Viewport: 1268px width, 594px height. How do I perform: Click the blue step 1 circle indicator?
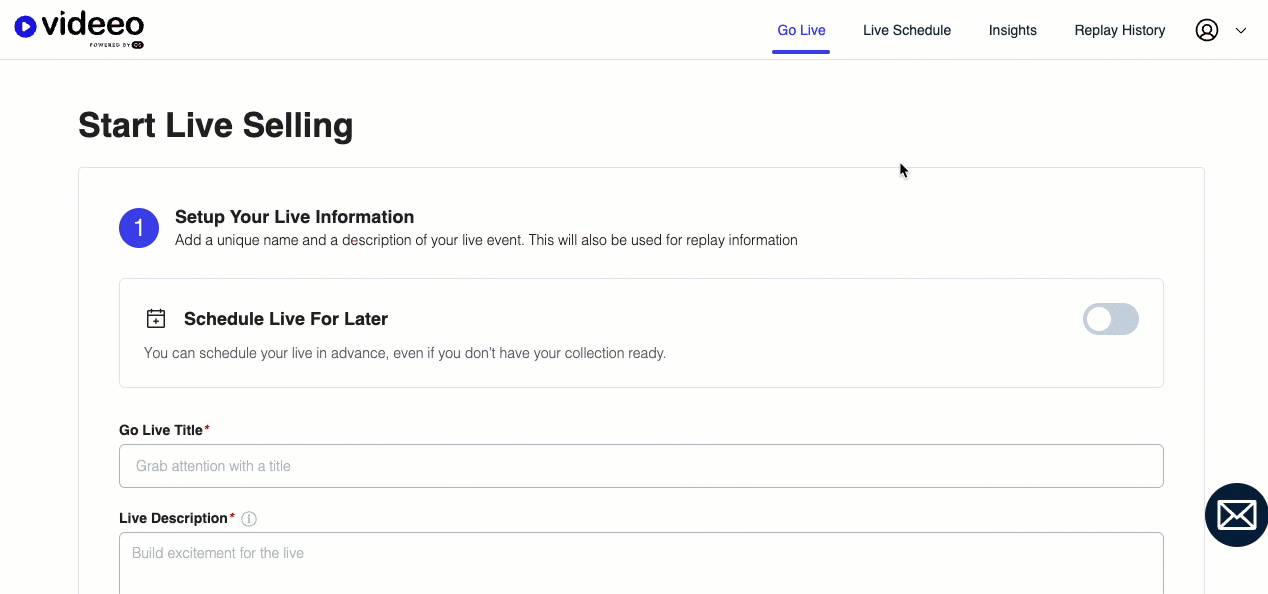pyautogui.click(x=139, y=228)
